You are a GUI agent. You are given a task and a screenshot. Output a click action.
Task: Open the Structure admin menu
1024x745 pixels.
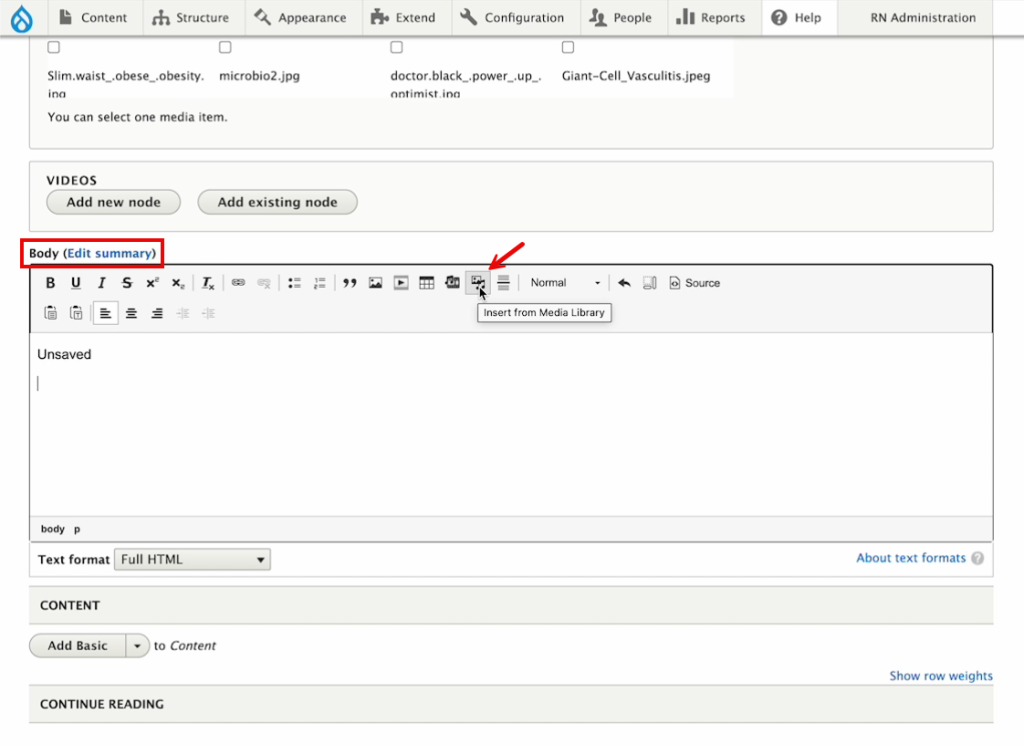[189, 17]
